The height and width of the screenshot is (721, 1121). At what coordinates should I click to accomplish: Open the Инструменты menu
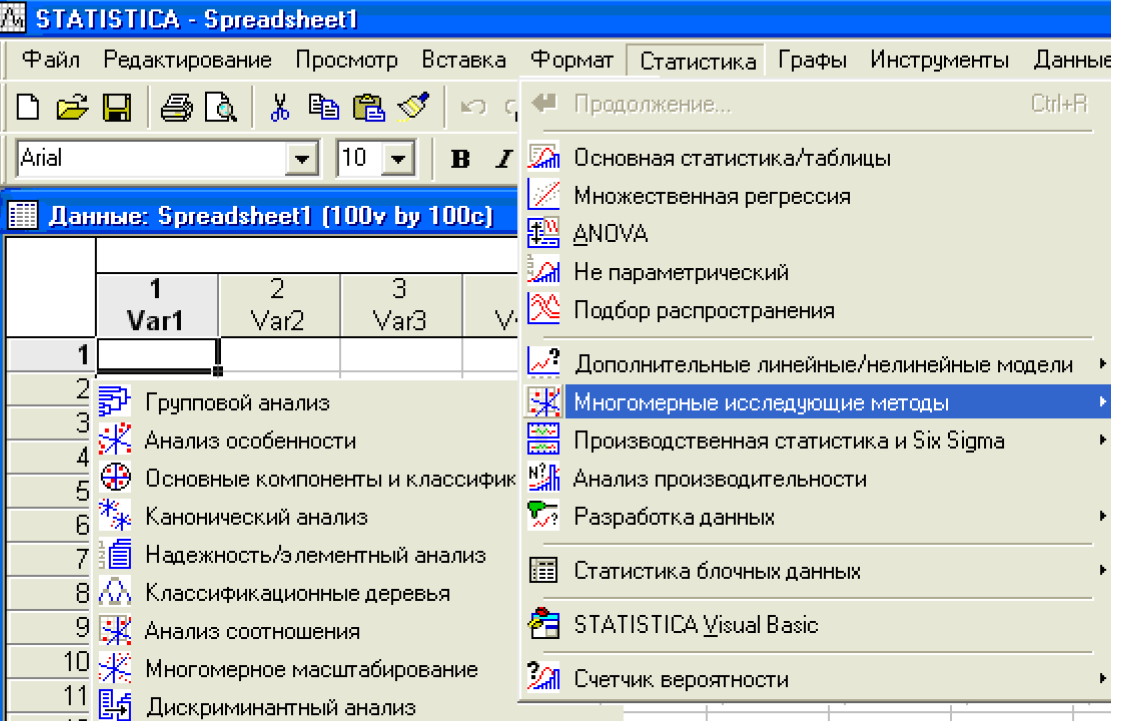(x=939, y=59)
